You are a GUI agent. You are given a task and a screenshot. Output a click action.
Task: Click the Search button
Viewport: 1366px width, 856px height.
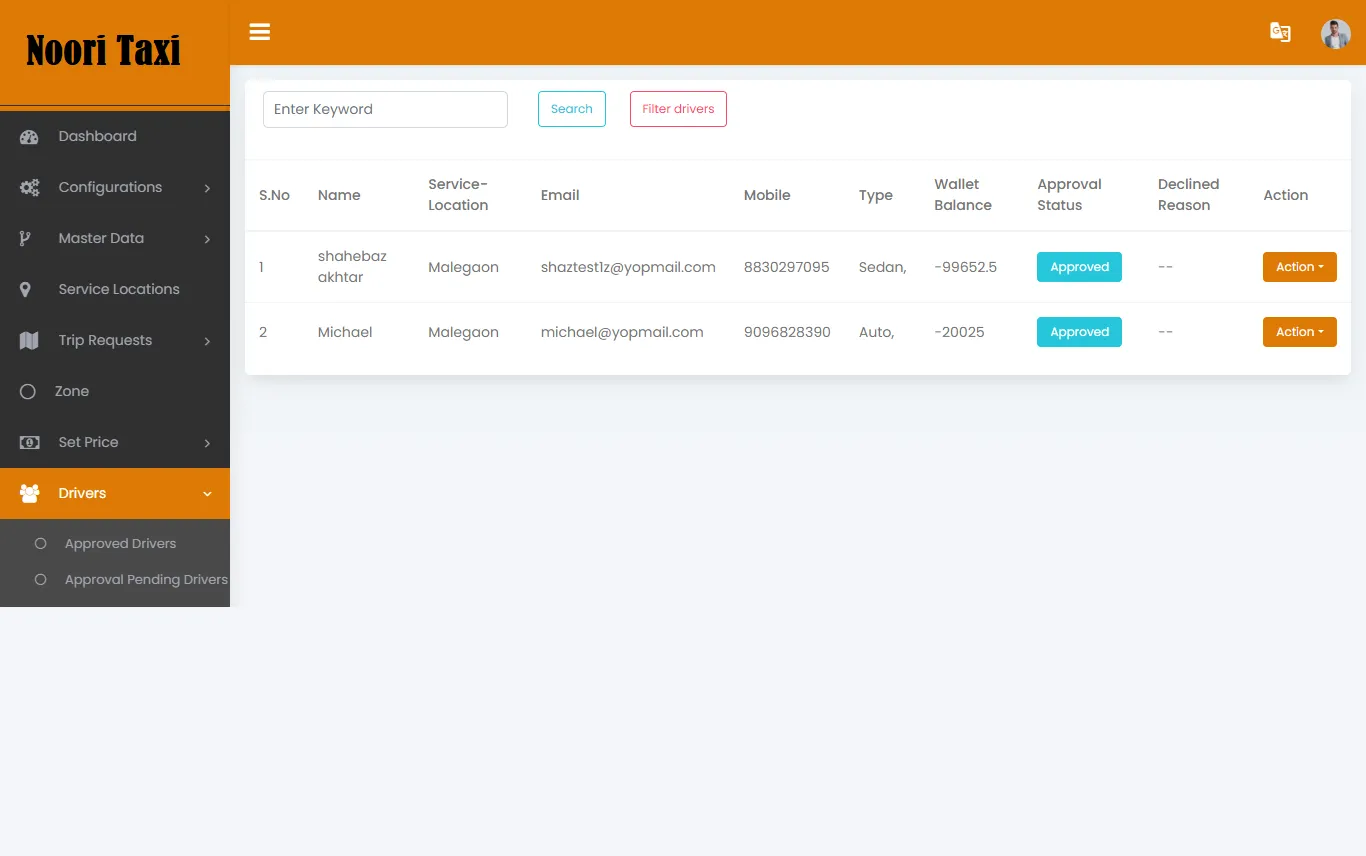(x=571, y=109)
